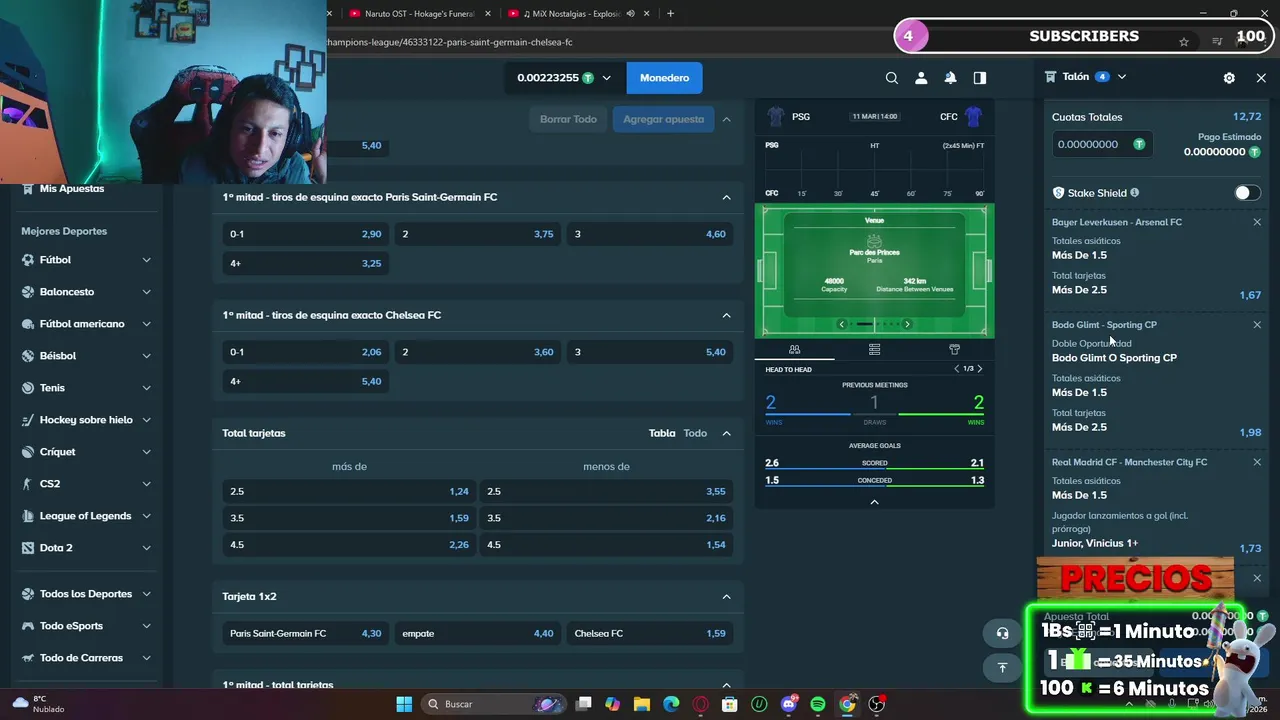Expand the Talón bet slip type dropdown
1280x720 pixels.
pos(1122,77)
